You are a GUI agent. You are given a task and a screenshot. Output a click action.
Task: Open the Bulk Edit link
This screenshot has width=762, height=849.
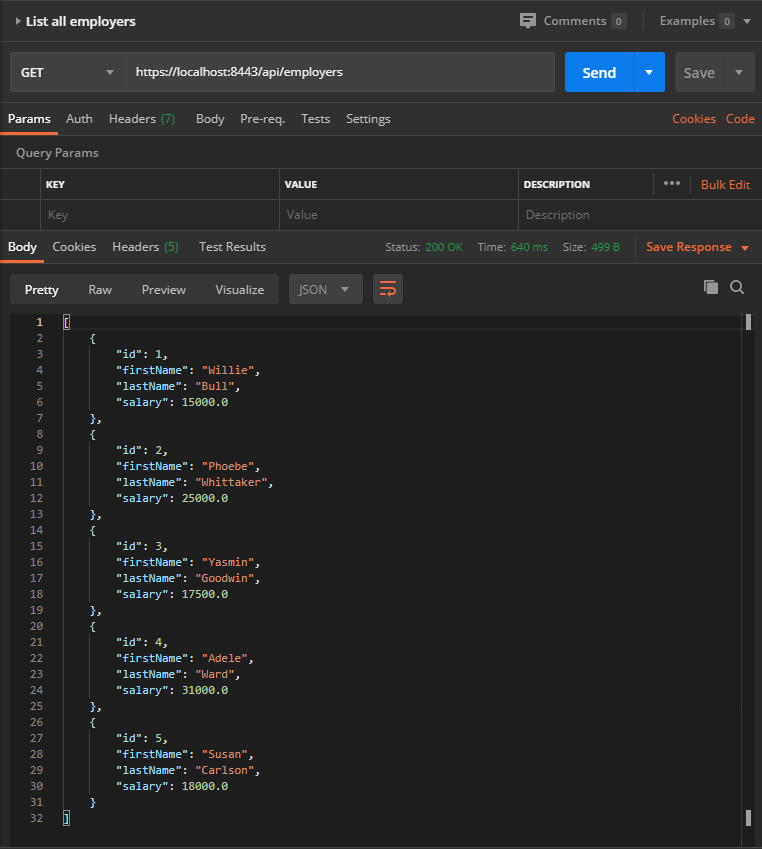tap(725, 185)
